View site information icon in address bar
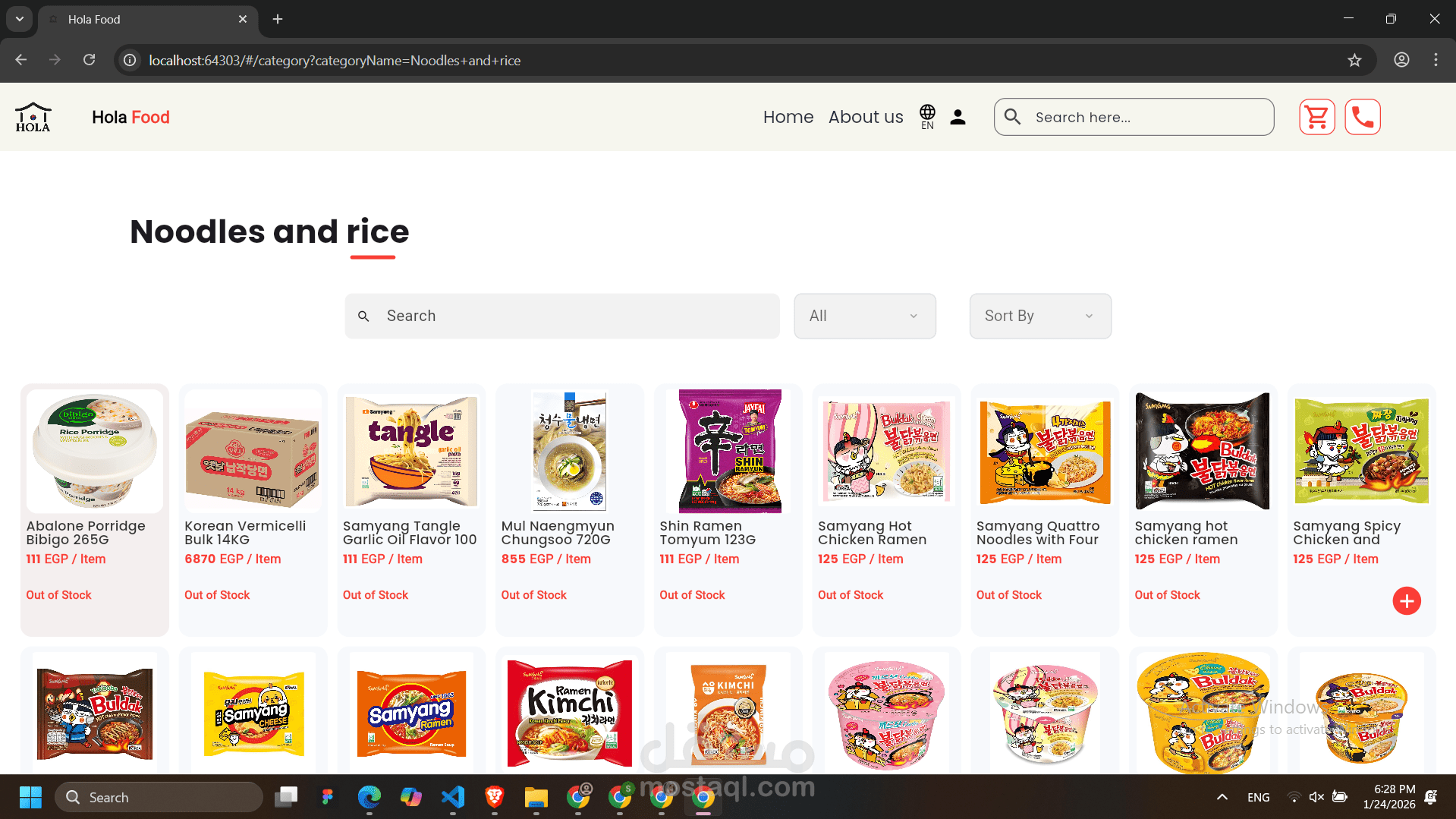 coord(130,60)
